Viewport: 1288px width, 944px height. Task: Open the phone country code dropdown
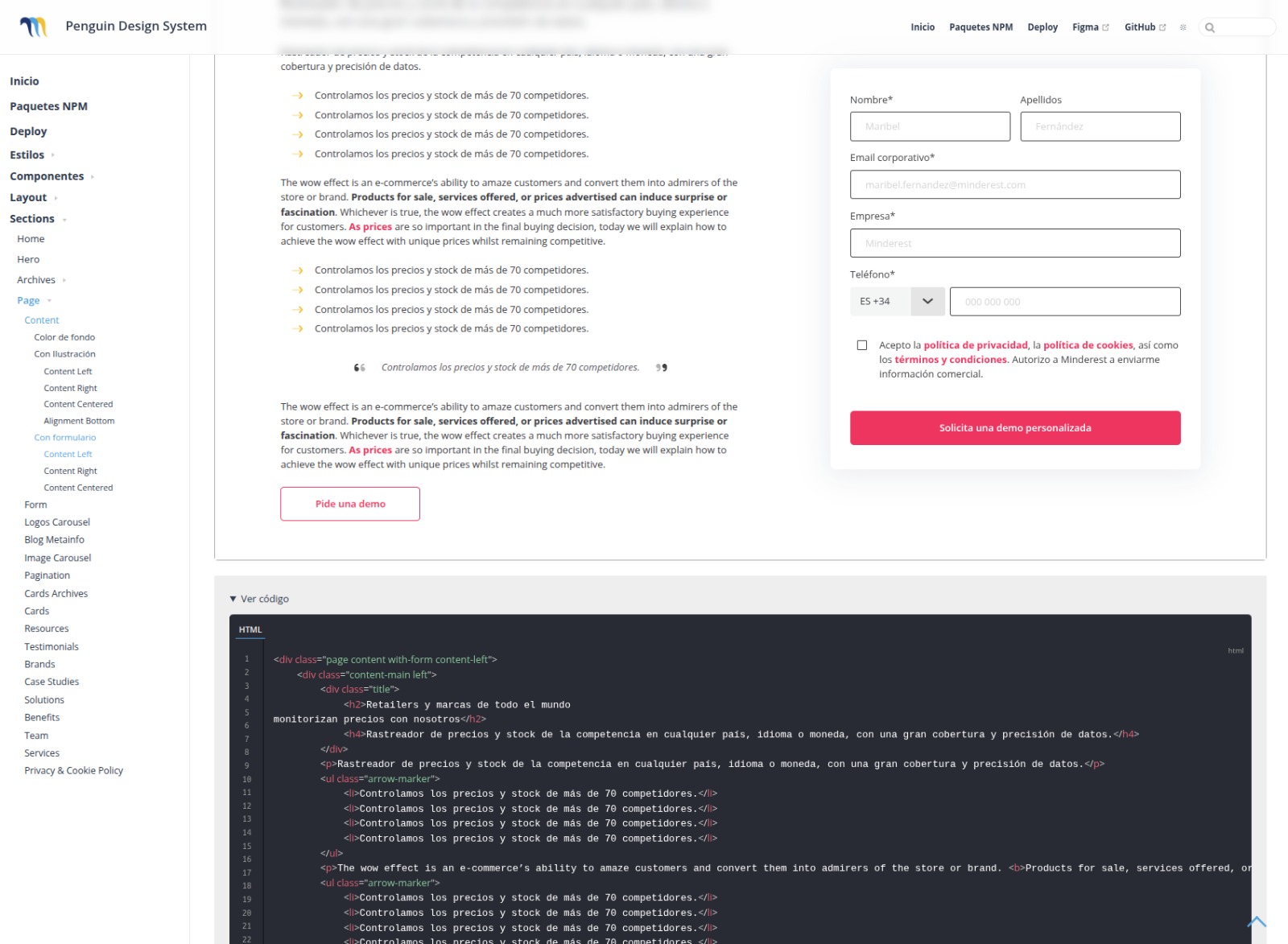click(x=927, y=302)
